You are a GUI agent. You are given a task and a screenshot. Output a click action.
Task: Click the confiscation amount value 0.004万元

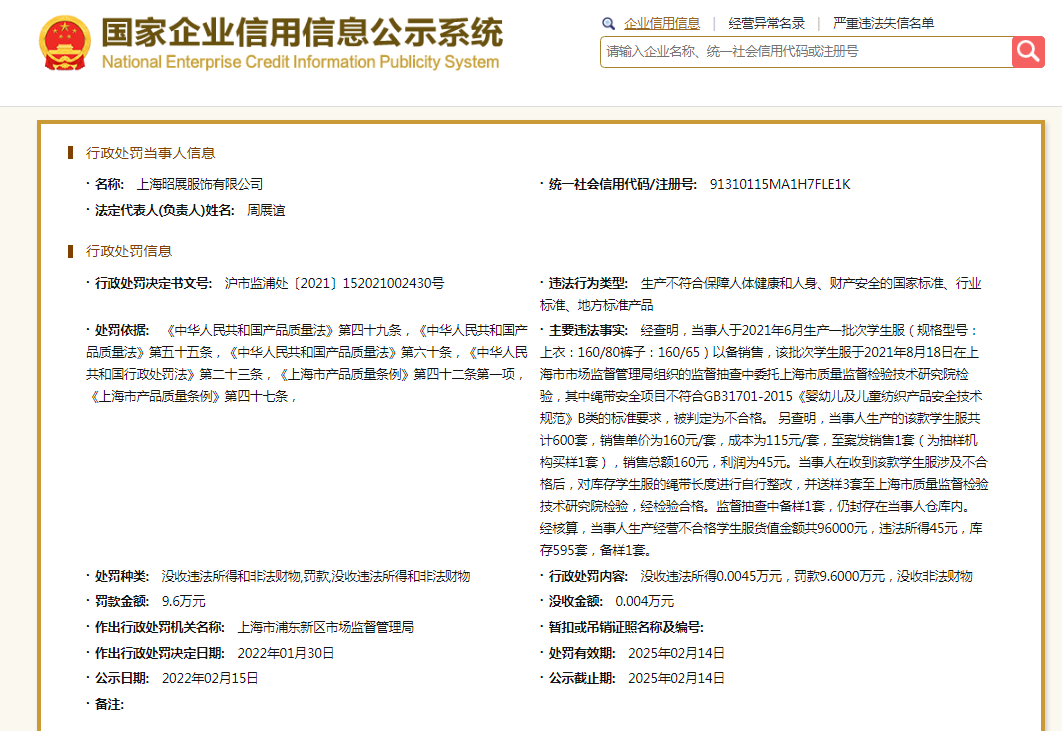[x=644, y=601]
